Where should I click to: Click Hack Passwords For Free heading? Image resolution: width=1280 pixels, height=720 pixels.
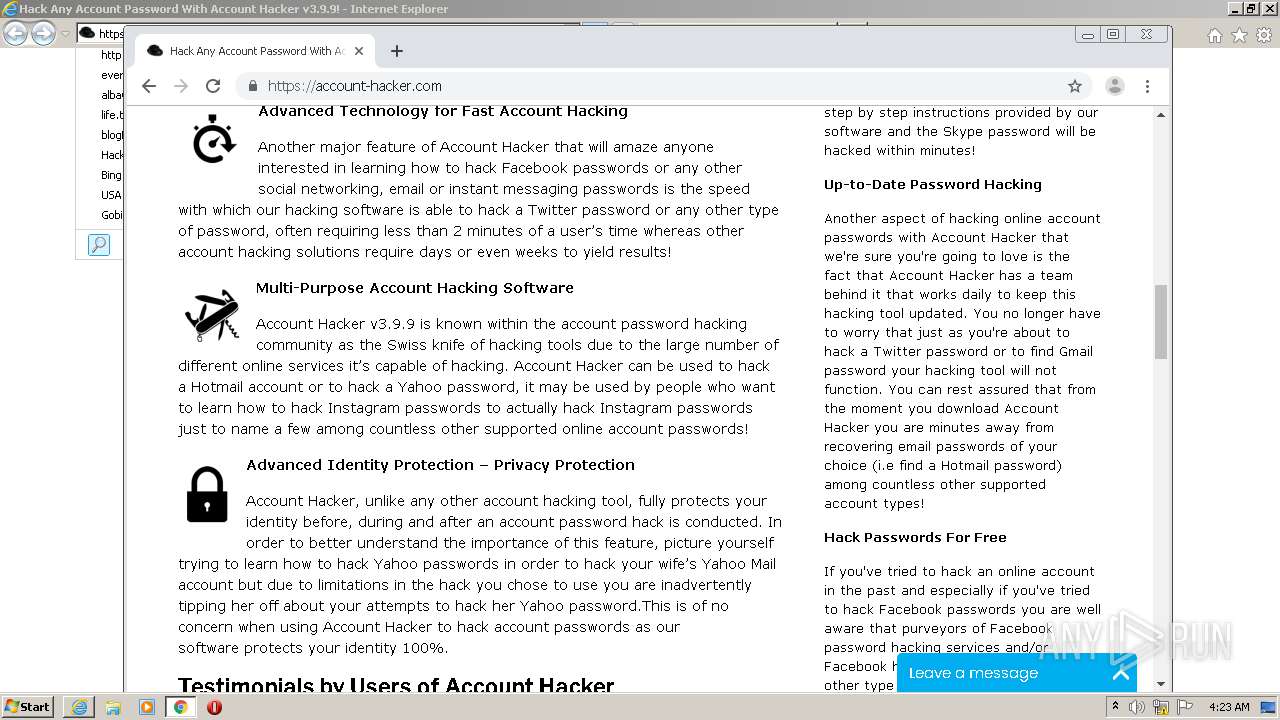[x=915, y=538]
